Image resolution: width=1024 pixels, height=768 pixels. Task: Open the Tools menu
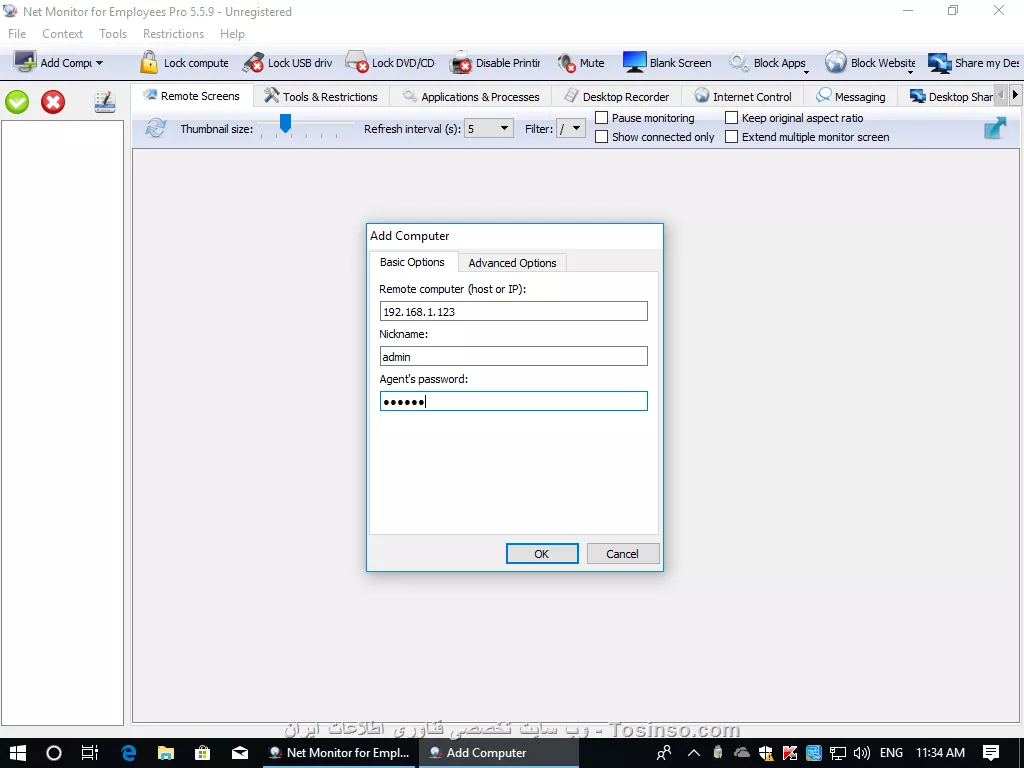(113, 34)
